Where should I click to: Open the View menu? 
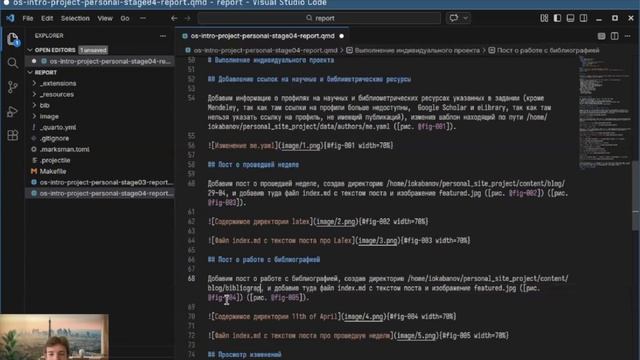tap(105, 18)
